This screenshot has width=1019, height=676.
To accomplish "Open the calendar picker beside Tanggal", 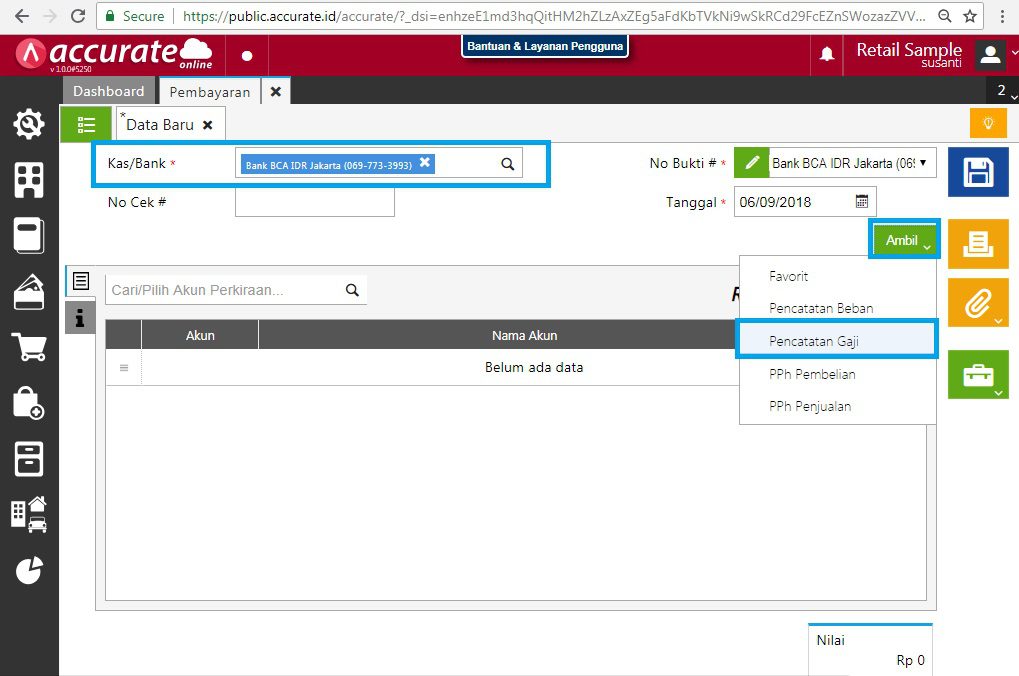I will click(x=862, y=201).
